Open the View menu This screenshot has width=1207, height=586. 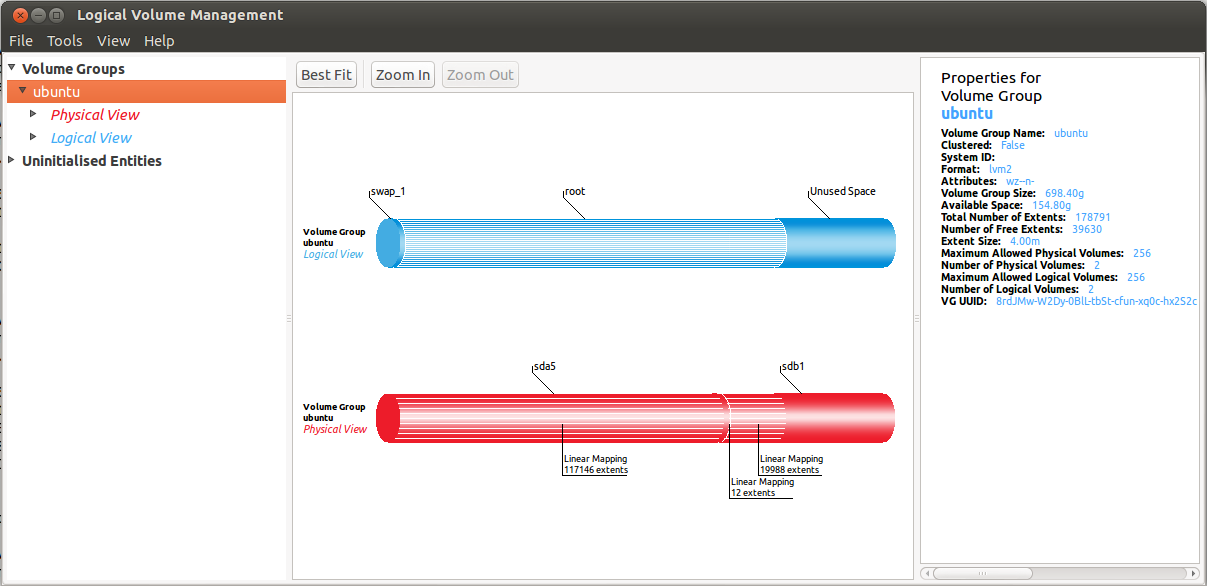point(113,41)
